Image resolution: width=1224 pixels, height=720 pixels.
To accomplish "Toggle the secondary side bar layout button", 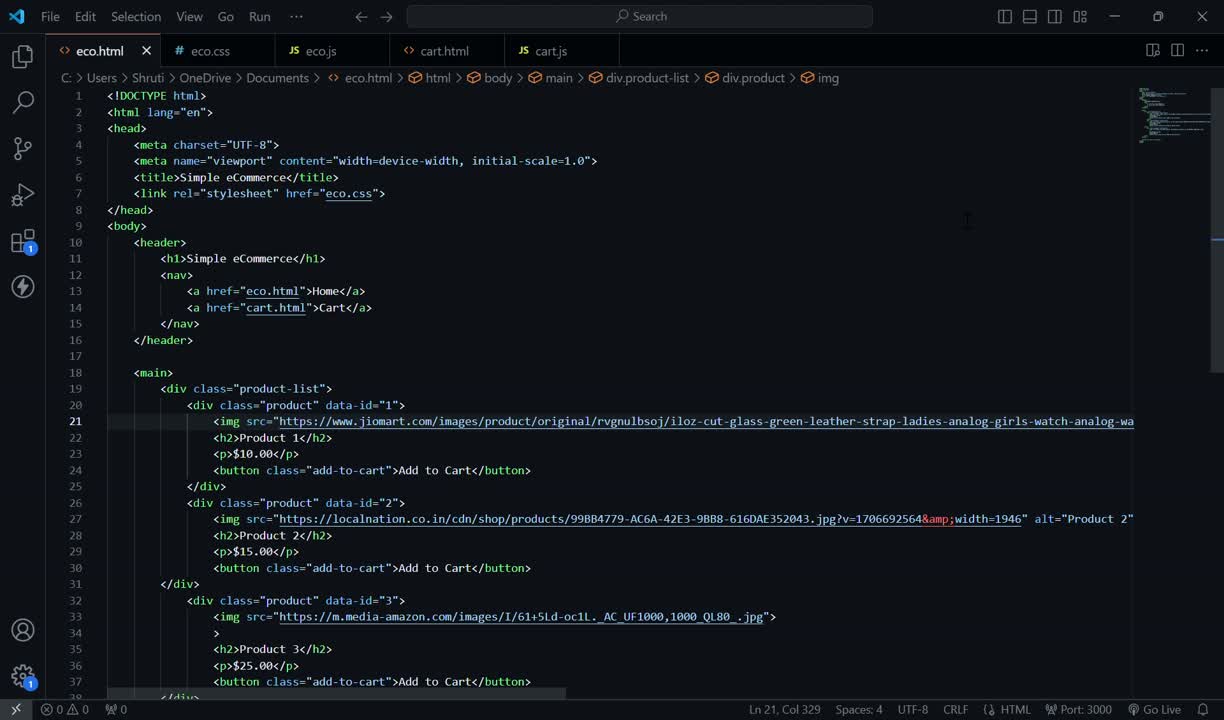I will (1055, 17).
